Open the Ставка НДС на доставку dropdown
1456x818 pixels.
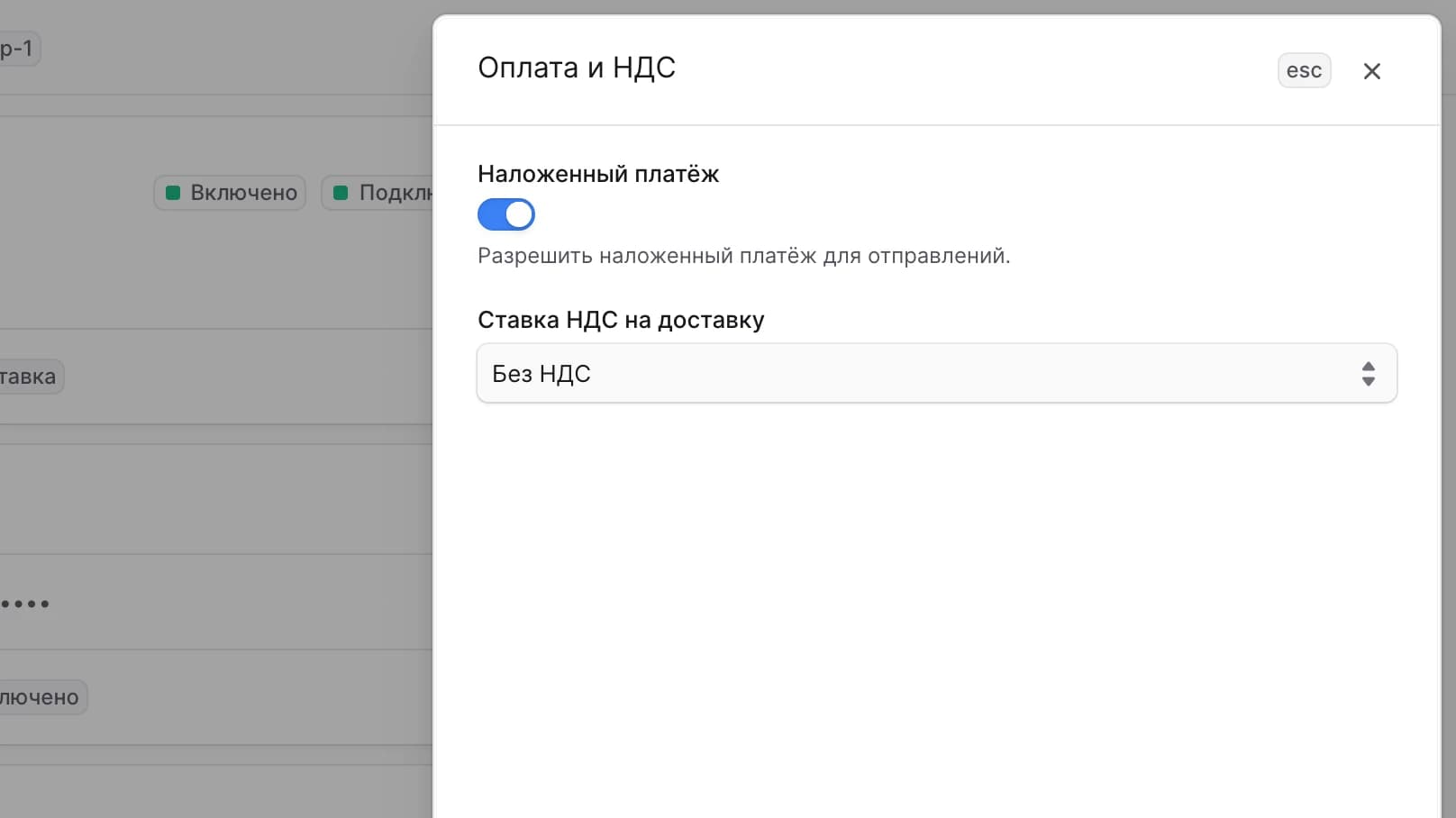coord(936,373)
